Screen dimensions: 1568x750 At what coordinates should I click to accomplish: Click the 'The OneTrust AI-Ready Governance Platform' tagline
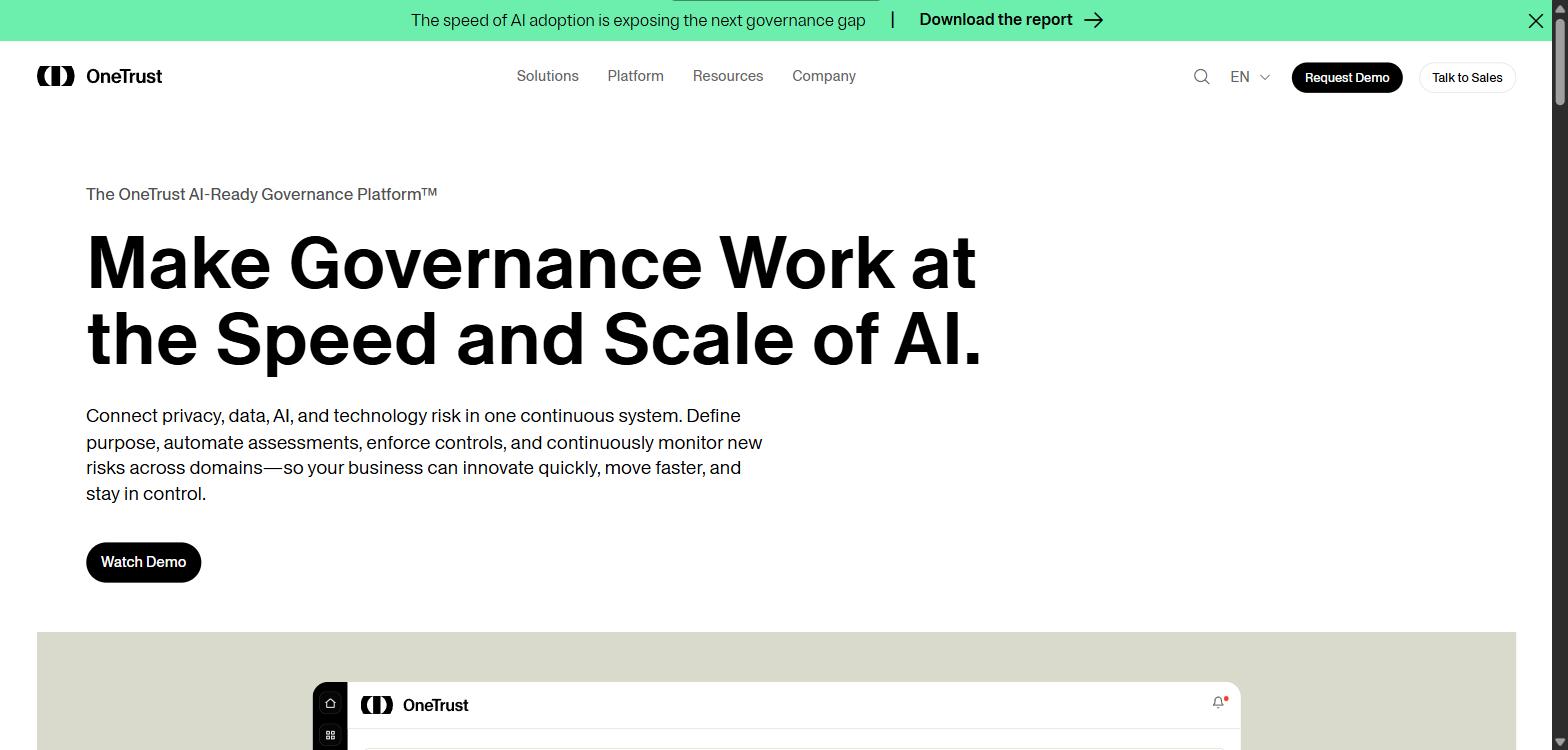point(261,194)
